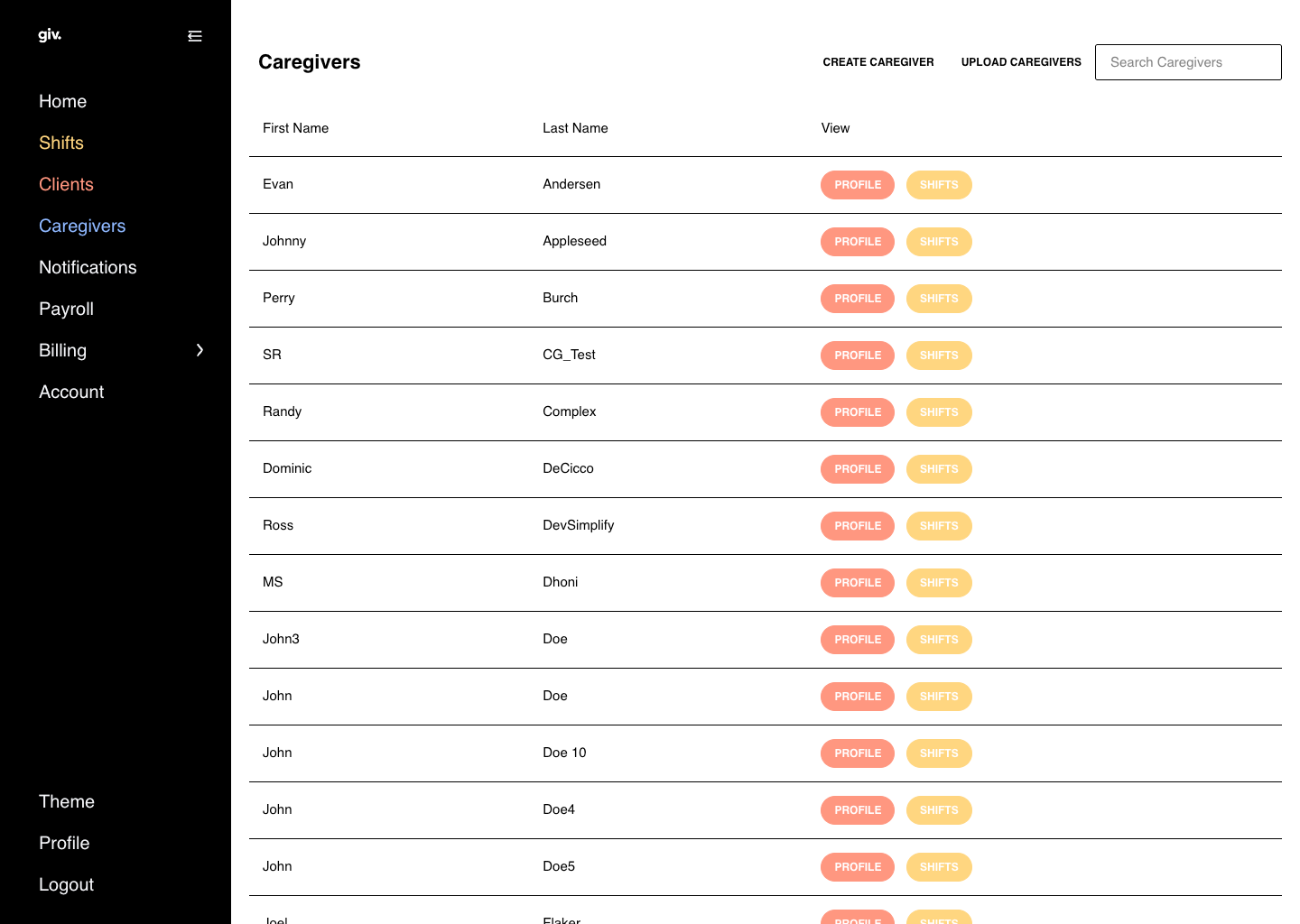Open the Theme option
The width and height of the screenshot is (1300, 924).
tap(67, 801)
